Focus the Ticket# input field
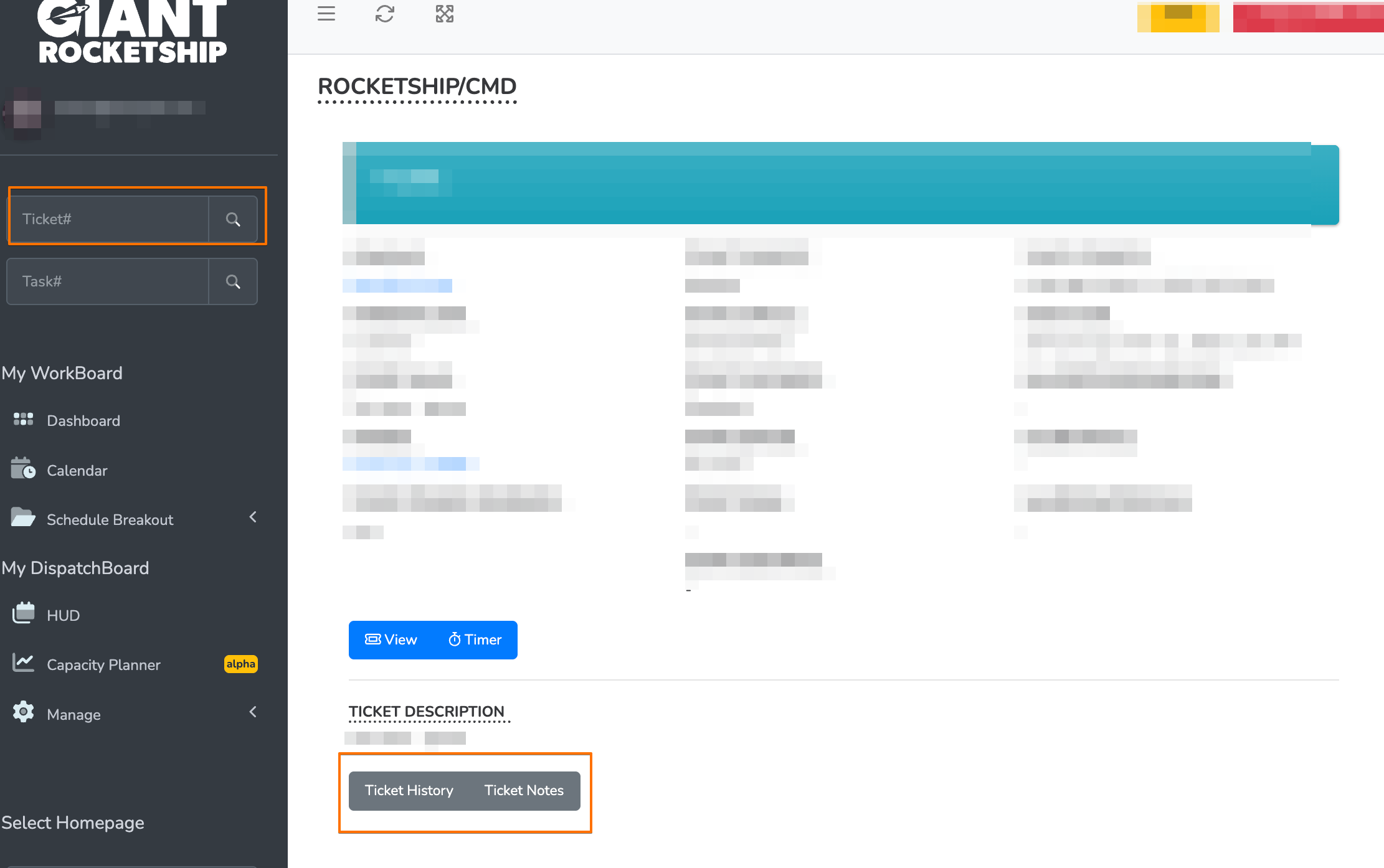1384x868 pixels. 109,219
